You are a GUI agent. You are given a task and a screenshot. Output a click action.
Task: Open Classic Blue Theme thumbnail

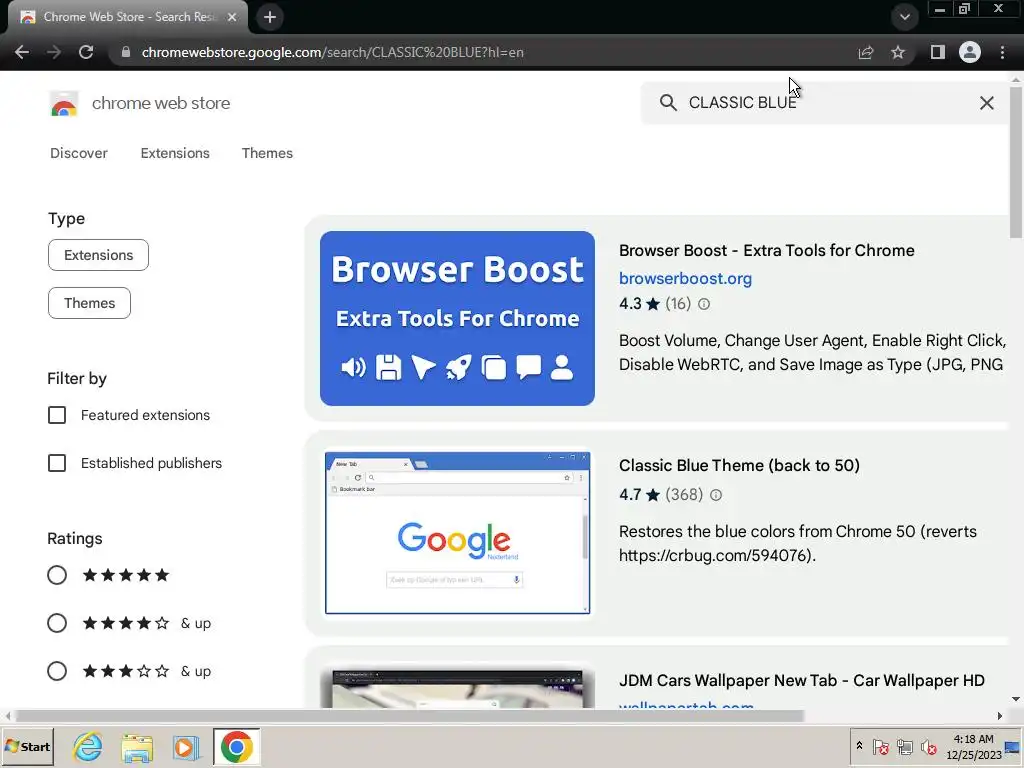pyautogui.click(x=457, y=532)
